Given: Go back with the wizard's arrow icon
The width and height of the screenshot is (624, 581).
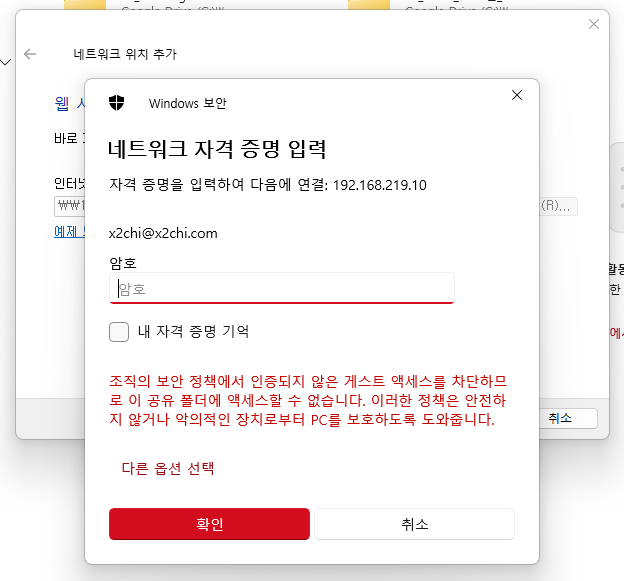Looking at the screenshot, I should 30,54.
